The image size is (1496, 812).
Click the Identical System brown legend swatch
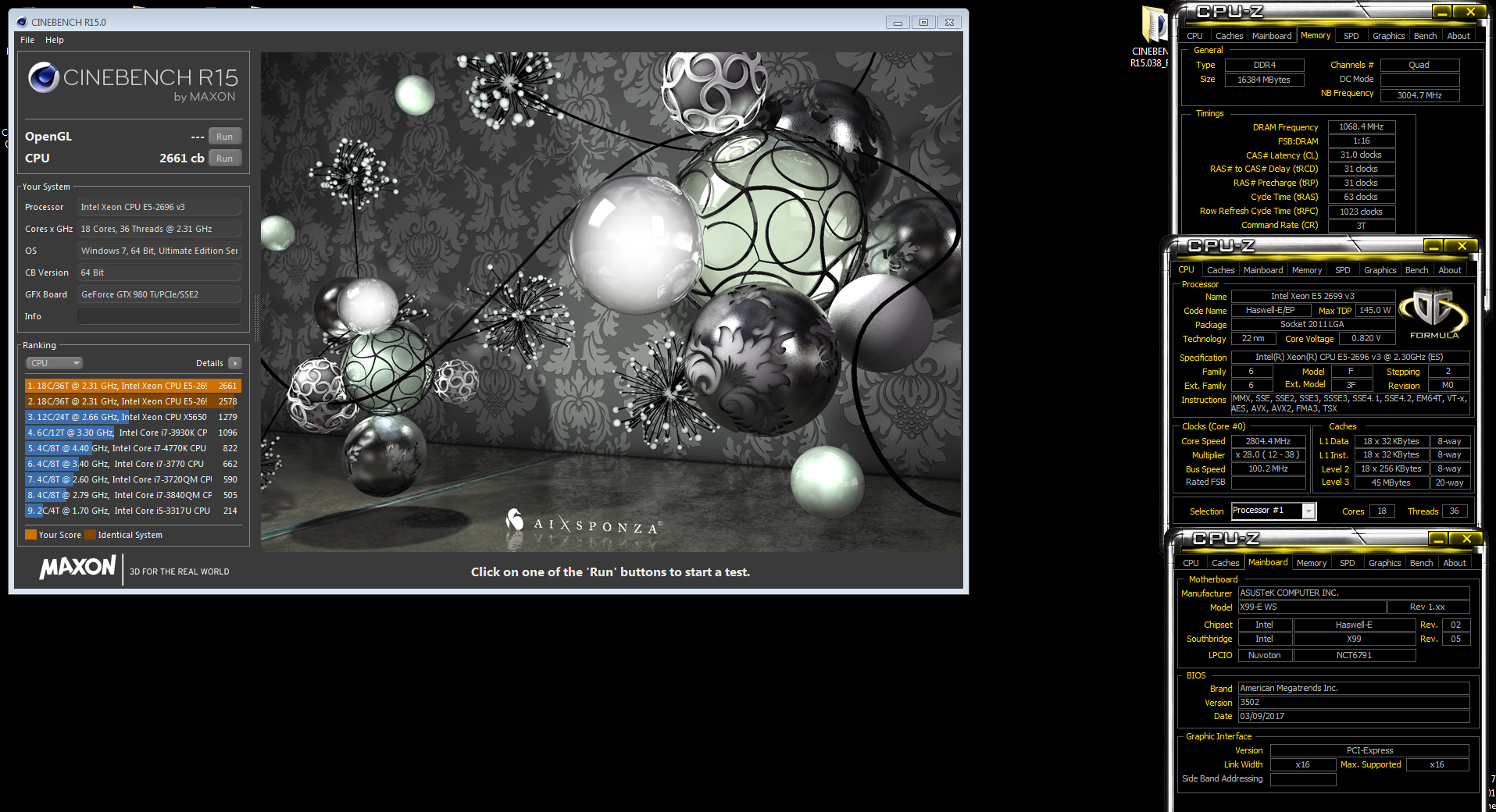(90, 535)
